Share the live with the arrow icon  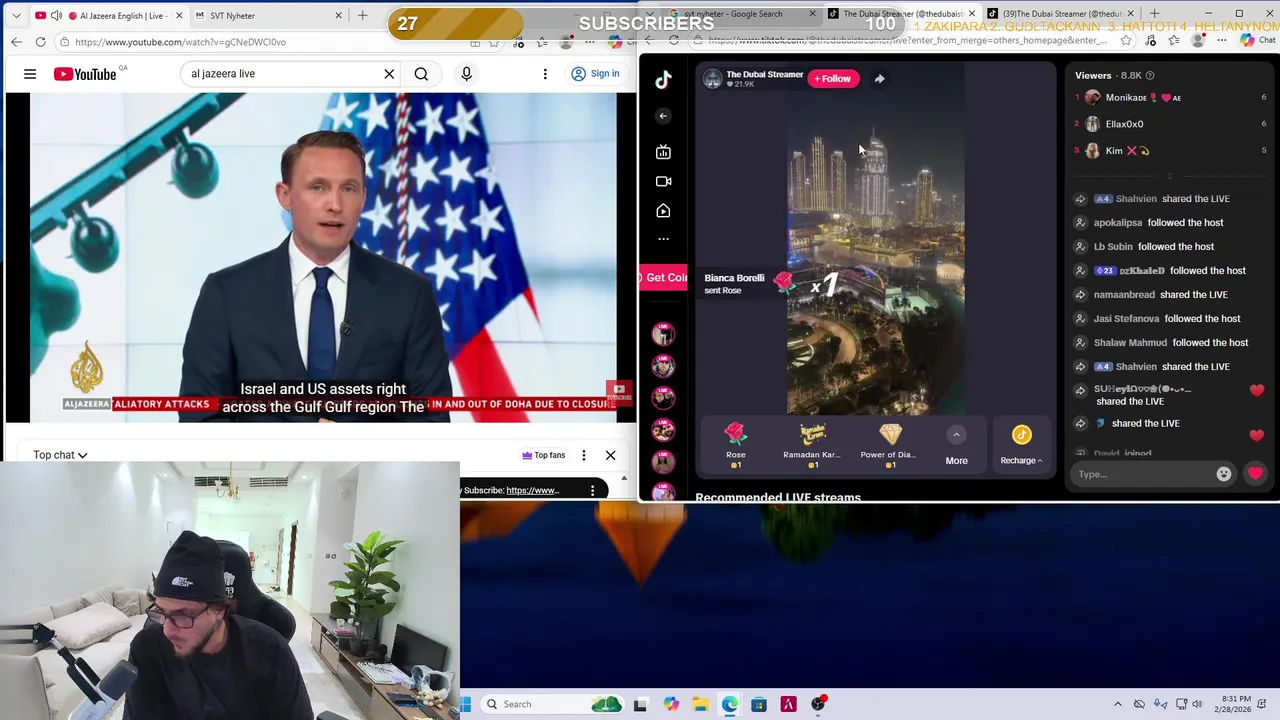[x=879, y=78]
